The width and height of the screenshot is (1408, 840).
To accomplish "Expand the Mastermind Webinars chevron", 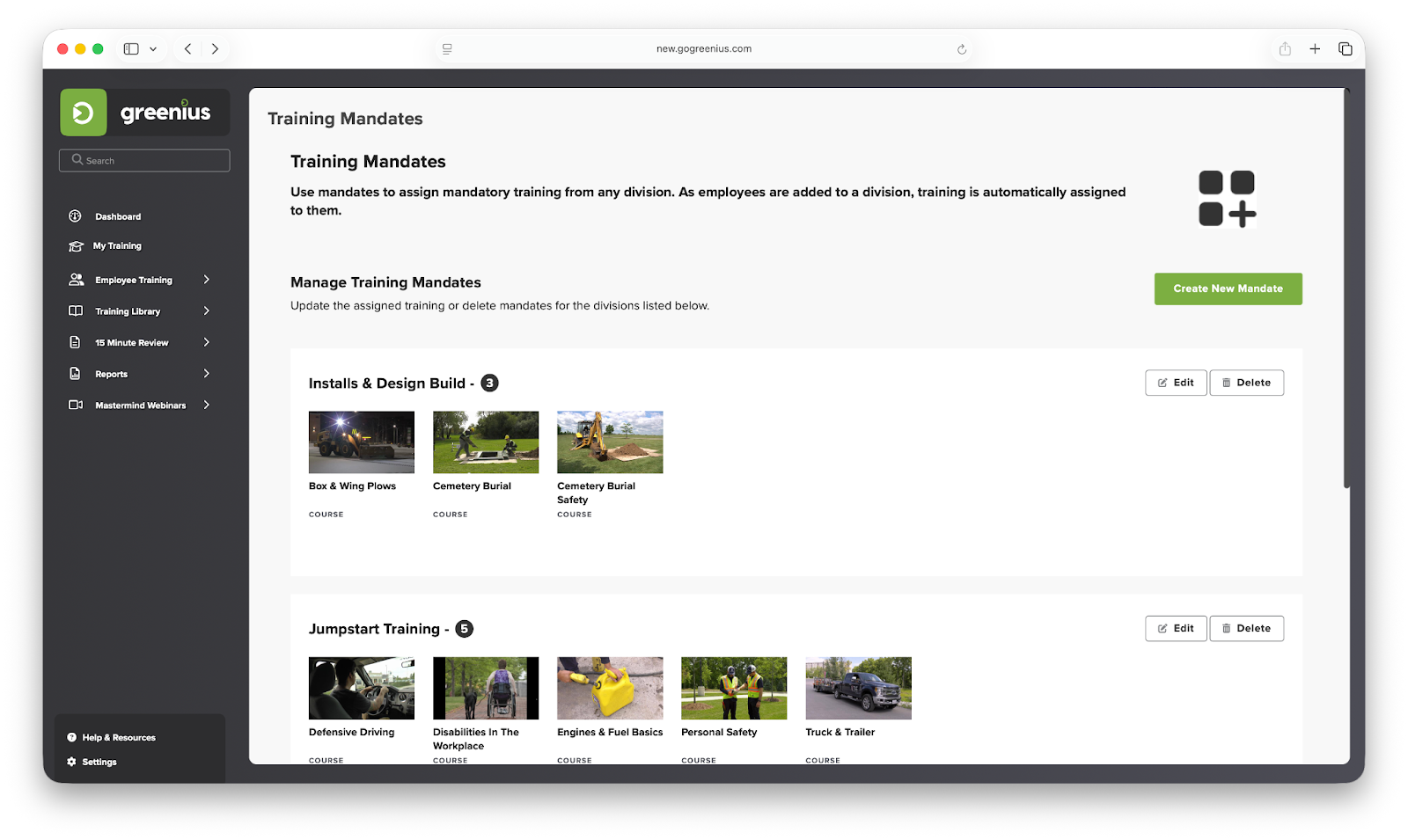I will click(x=207, y=405).
